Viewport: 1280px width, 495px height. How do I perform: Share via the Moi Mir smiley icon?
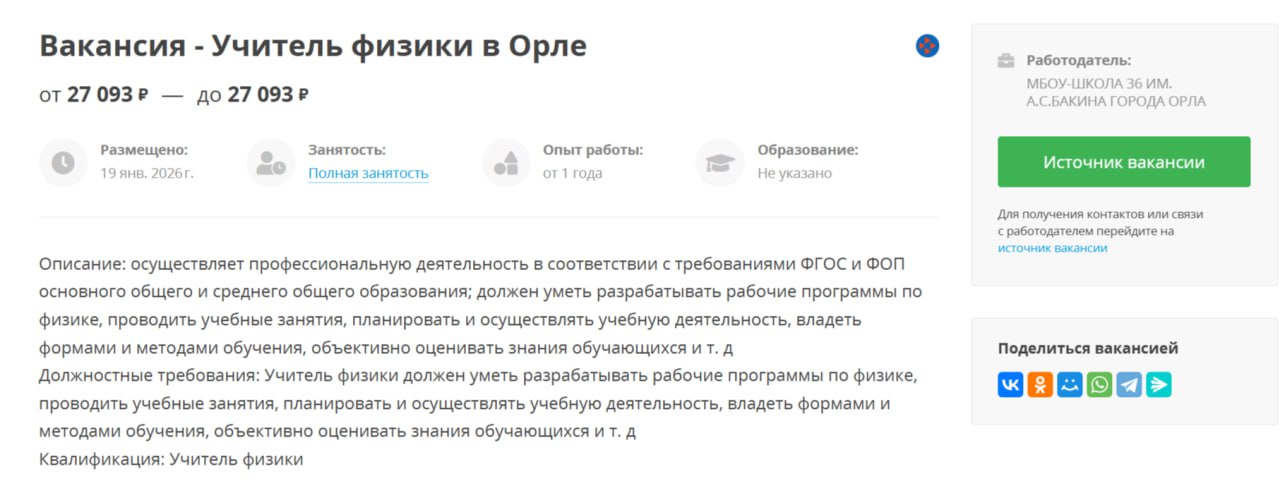click(x=1070, y=385)
